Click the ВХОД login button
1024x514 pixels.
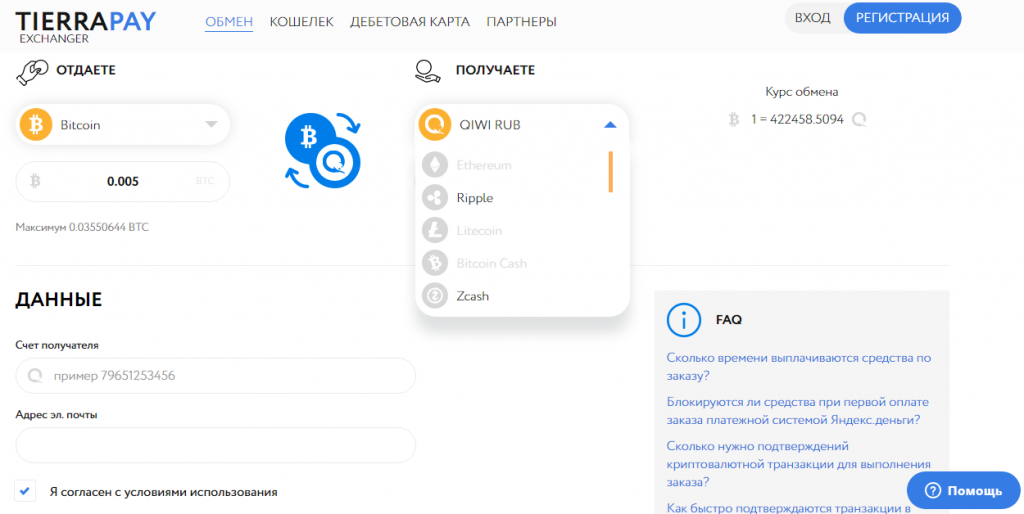[812, 18]
